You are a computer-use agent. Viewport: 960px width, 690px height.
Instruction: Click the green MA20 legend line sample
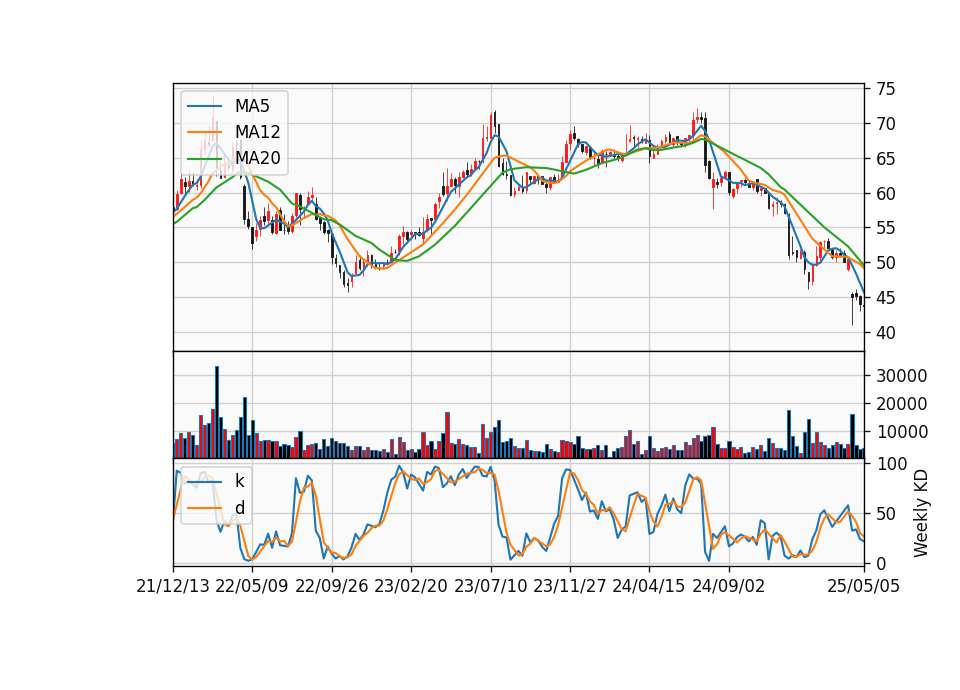point(204,158)
